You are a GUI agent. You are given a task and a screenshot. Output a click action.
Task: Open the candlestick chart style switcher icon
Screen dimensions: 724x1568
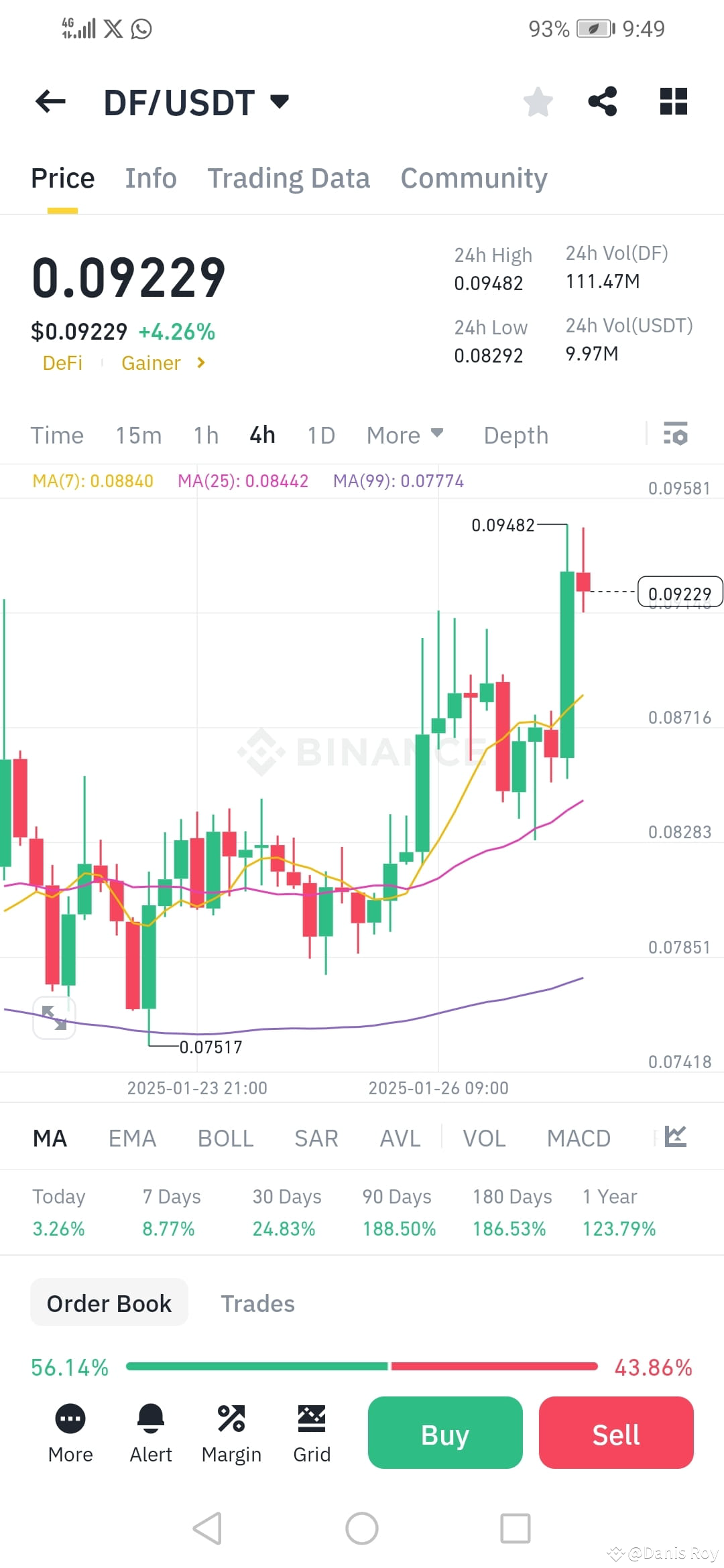click(677, 1137)
